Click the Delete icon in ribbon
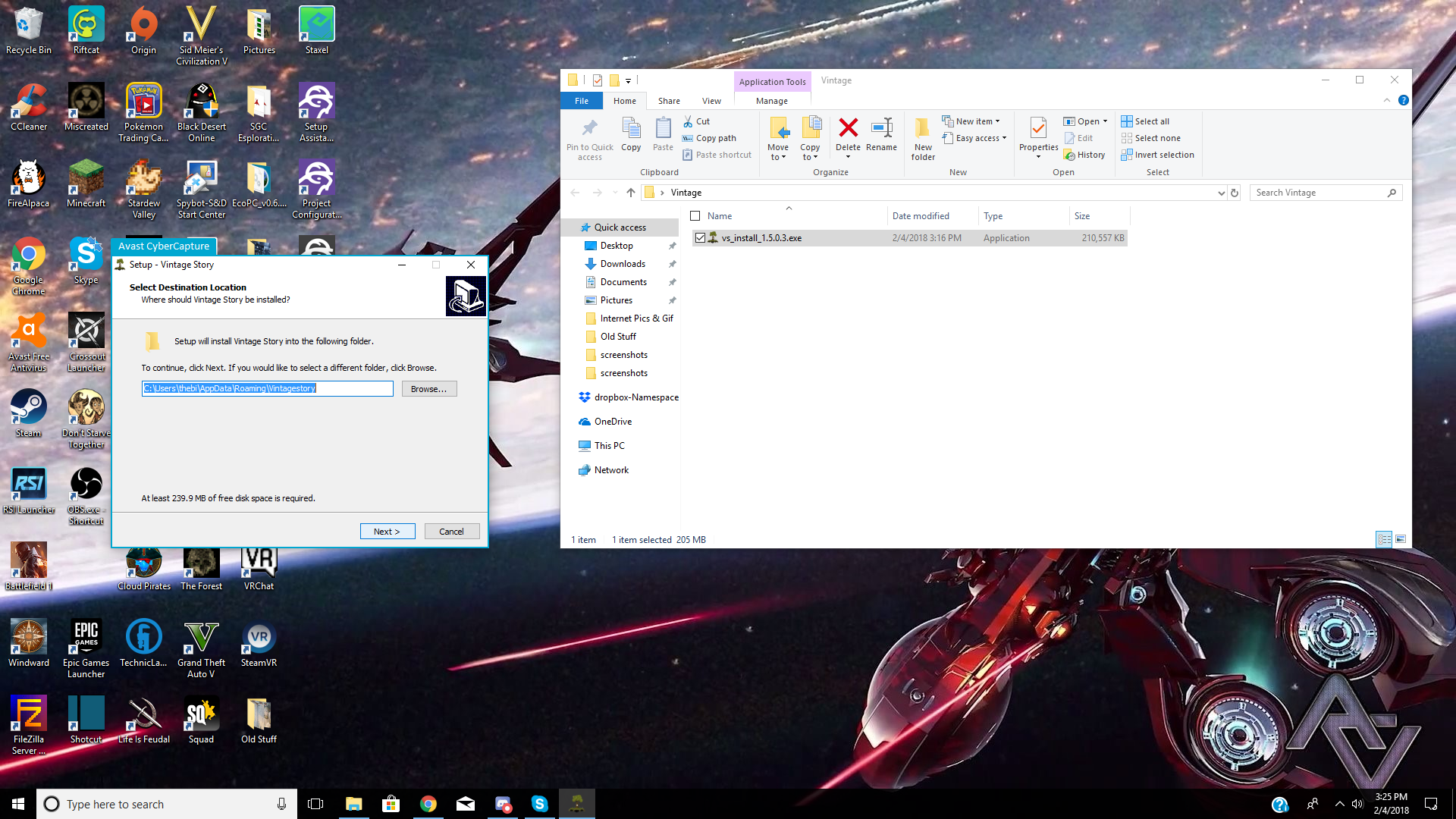The image size is (1456, 819). tap(848, 129)
